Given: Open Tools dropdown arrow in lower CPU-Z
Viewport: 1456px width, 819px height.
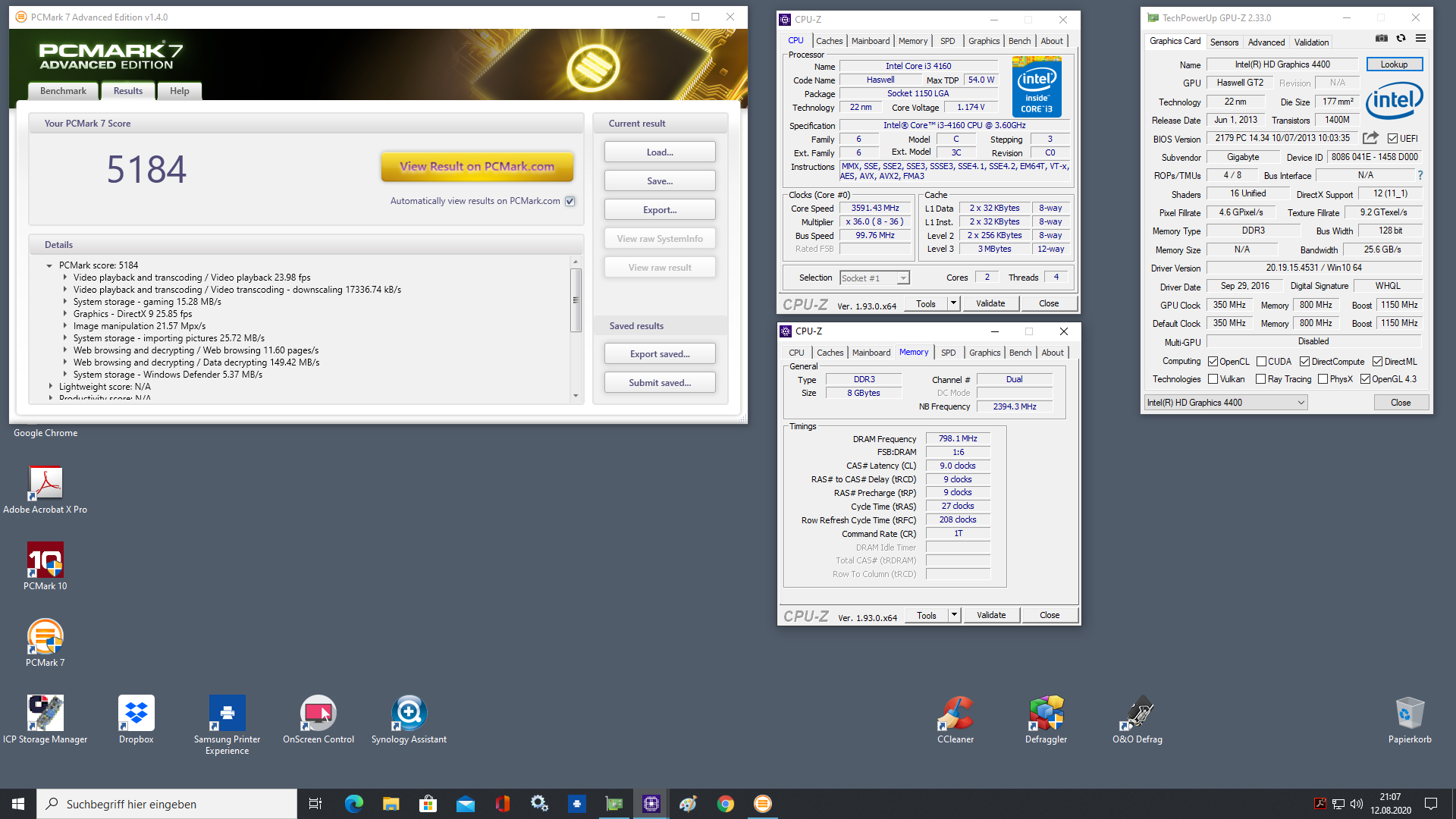Looking at the screenshot, I should pyautogui.click(x=954, y=615).
